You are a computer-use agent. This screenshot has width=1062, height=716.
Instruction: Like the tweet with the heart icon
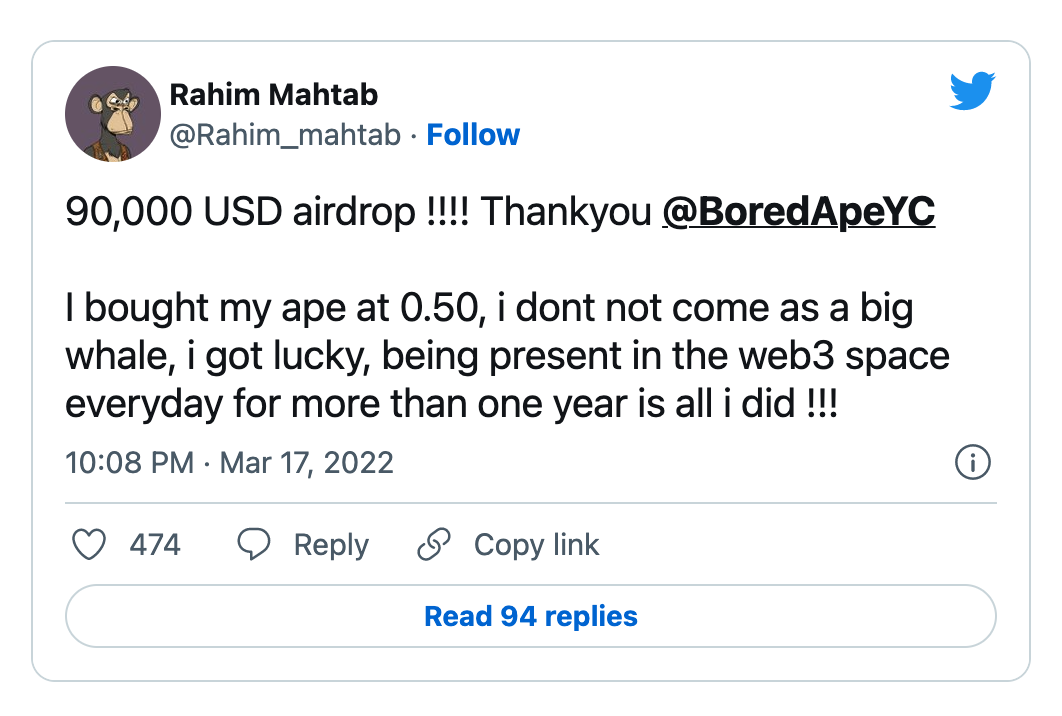90,545
